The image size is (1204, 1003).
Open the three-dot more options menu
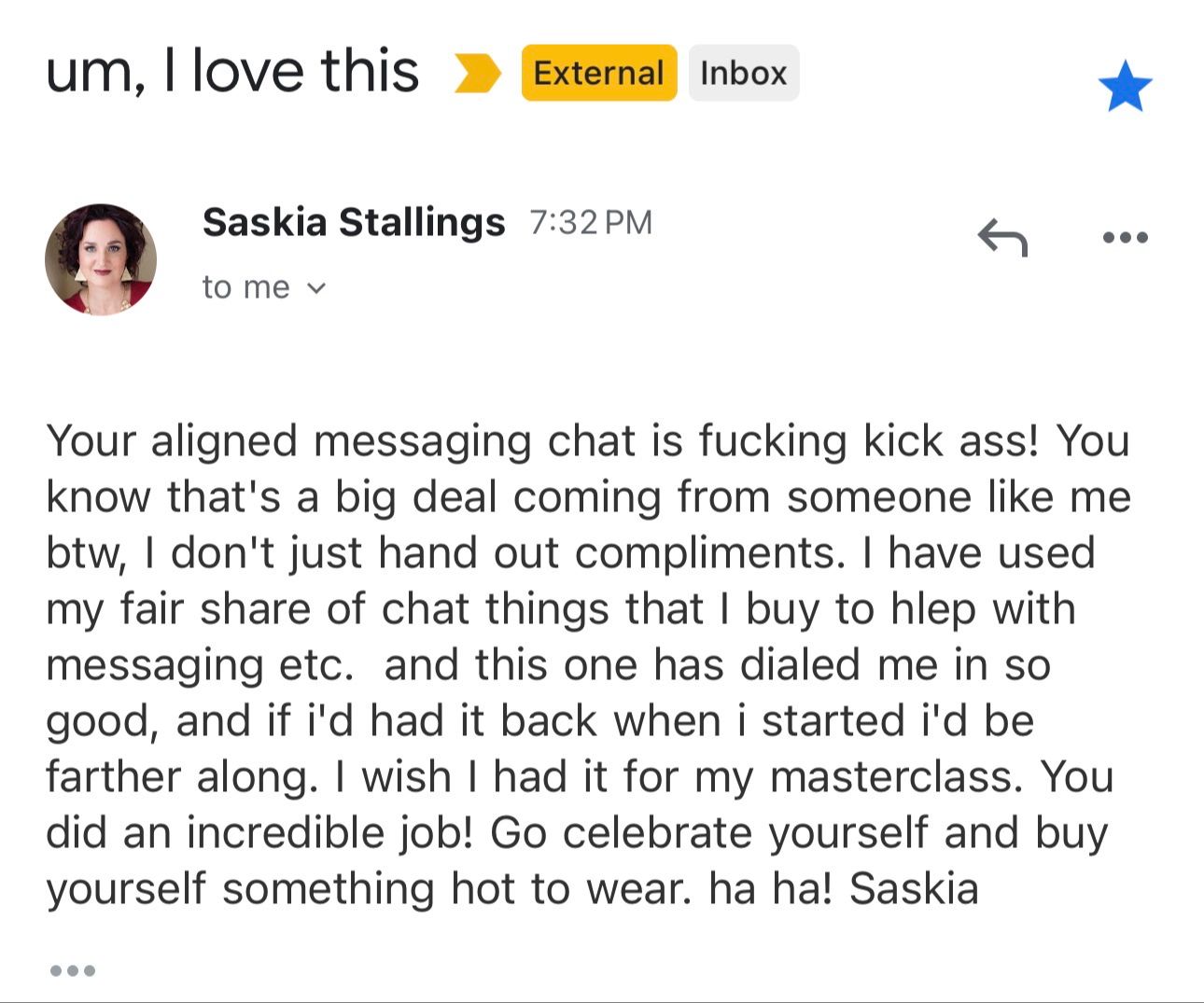(1125, 237)
